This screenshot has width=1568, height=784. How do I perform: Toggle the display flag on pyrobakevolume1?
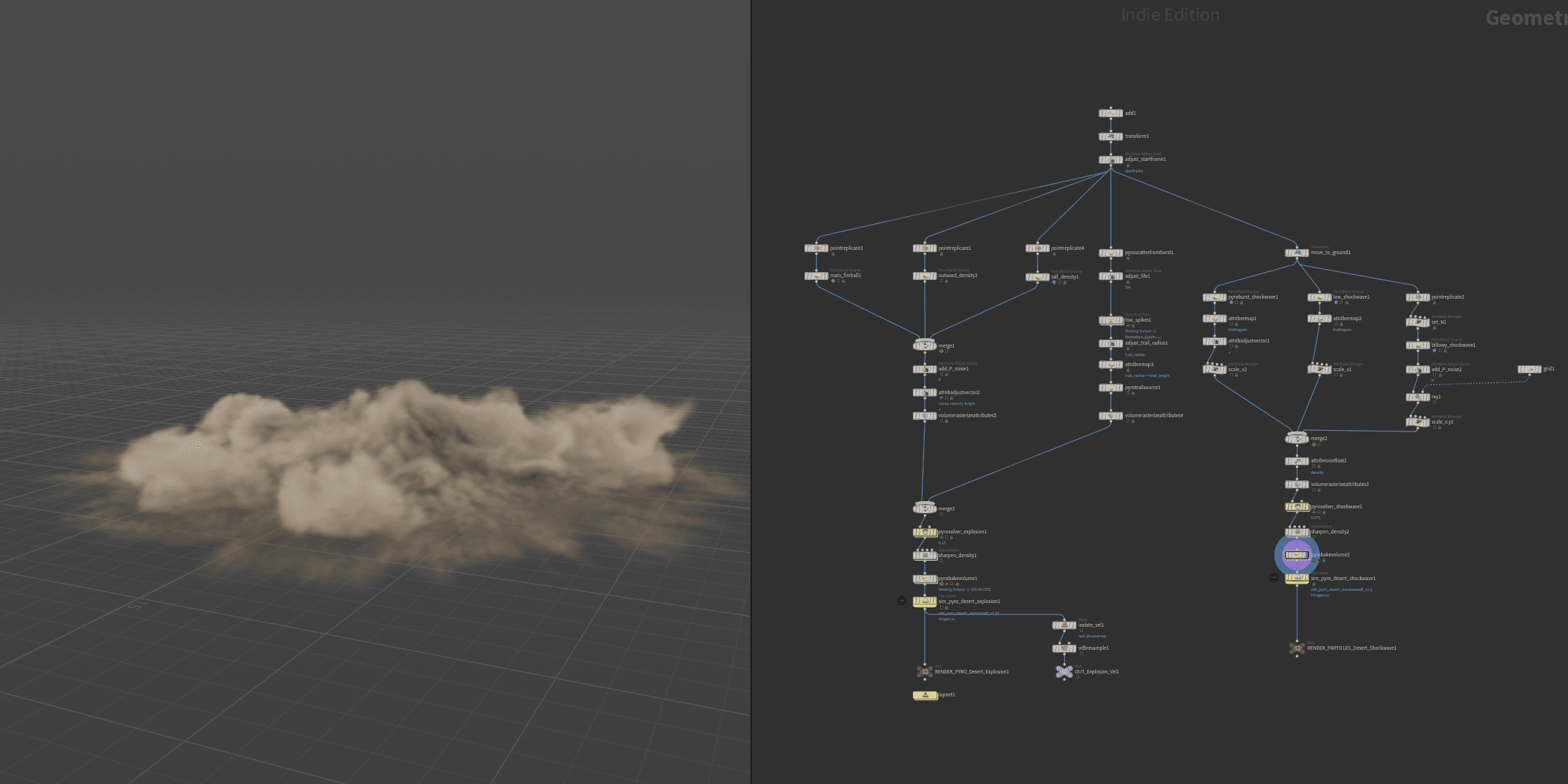click(x=934, y=579)
